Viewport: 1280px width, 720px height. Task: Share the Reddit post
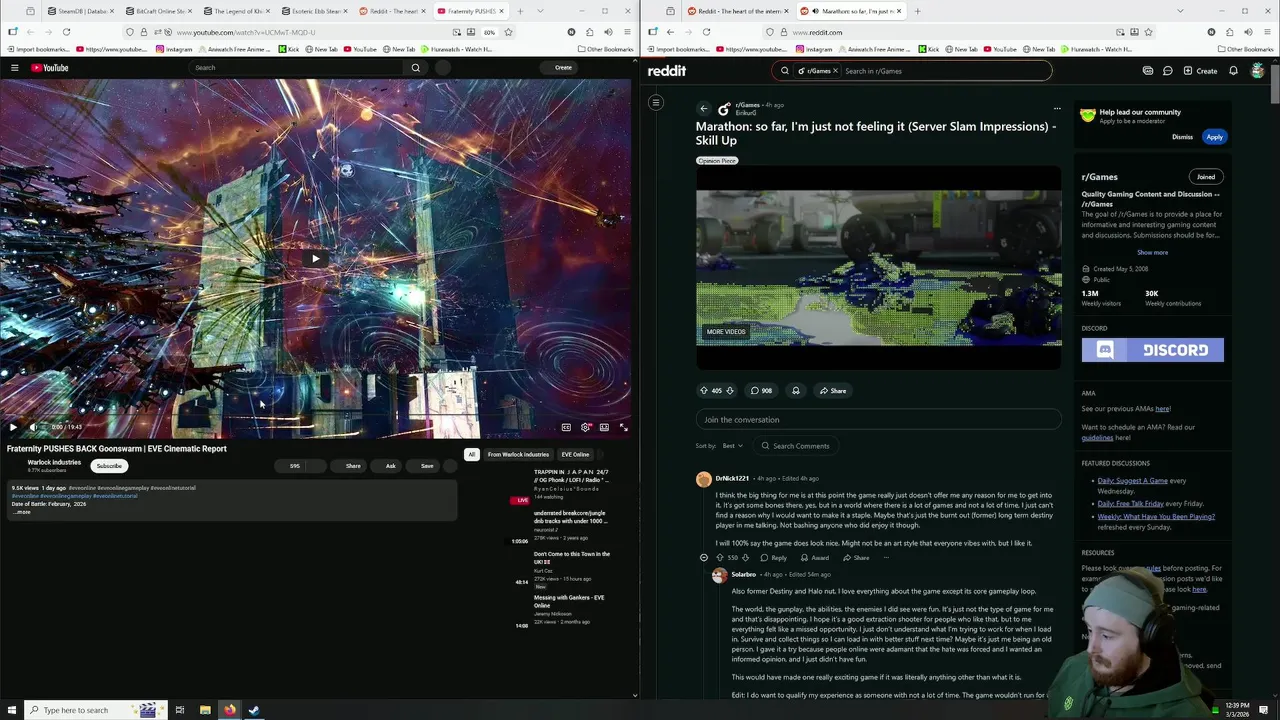[x=833, y=391]
